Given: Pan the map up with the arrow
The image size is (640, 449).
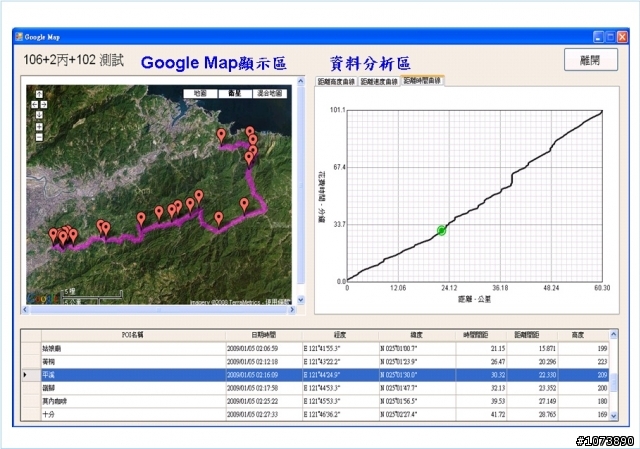Looking at the screenshot, I should (39, 94).
